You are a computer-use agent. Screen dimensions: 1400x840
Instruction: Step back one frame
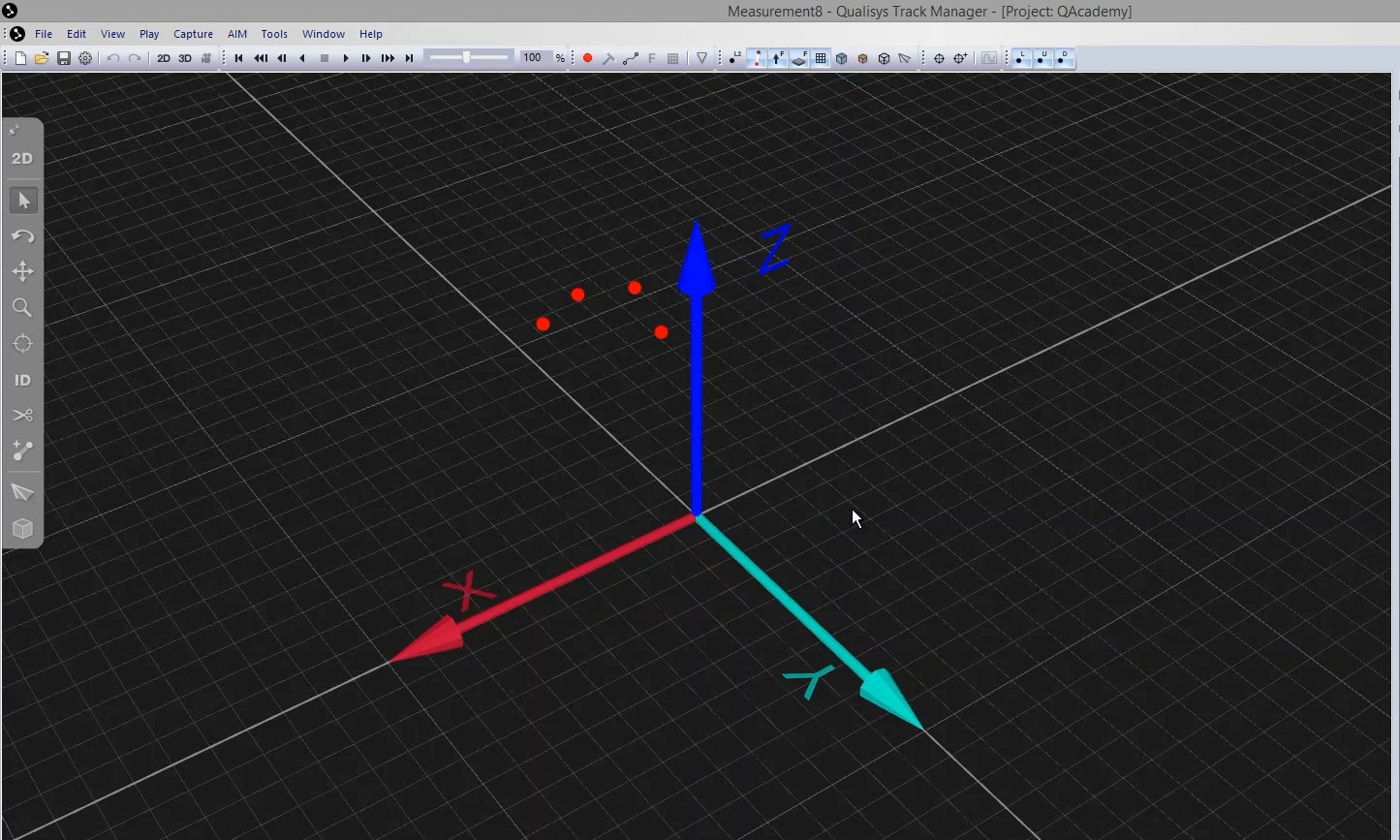(x=282, y=58)
